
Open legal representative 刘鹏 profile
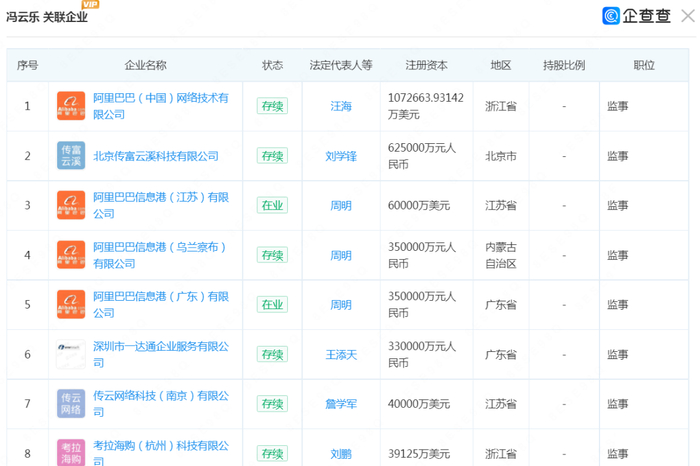tap(341, 454)
